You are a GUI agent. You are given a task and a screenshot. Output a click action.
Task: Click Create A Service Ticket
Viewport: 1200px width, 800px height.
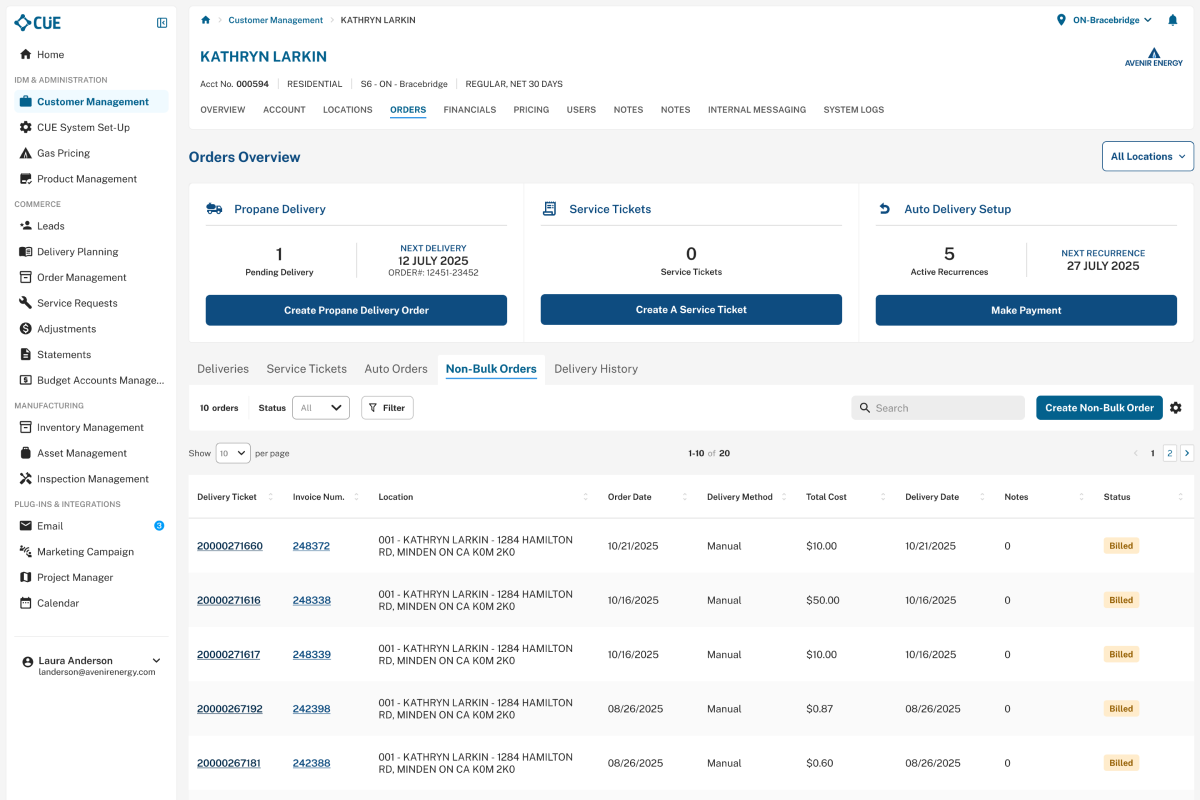point(691,310)
